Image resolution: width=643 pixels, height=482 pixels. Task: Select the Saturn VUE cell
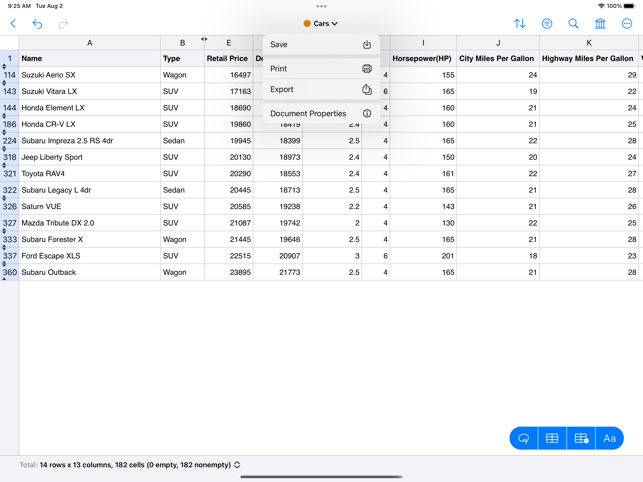point(89,206)
